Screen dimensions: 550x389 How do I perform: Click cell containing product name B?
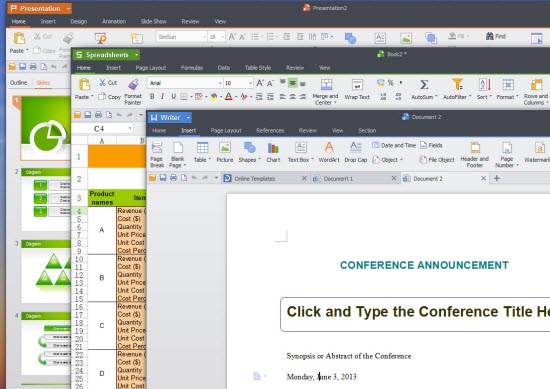(102, 278)
